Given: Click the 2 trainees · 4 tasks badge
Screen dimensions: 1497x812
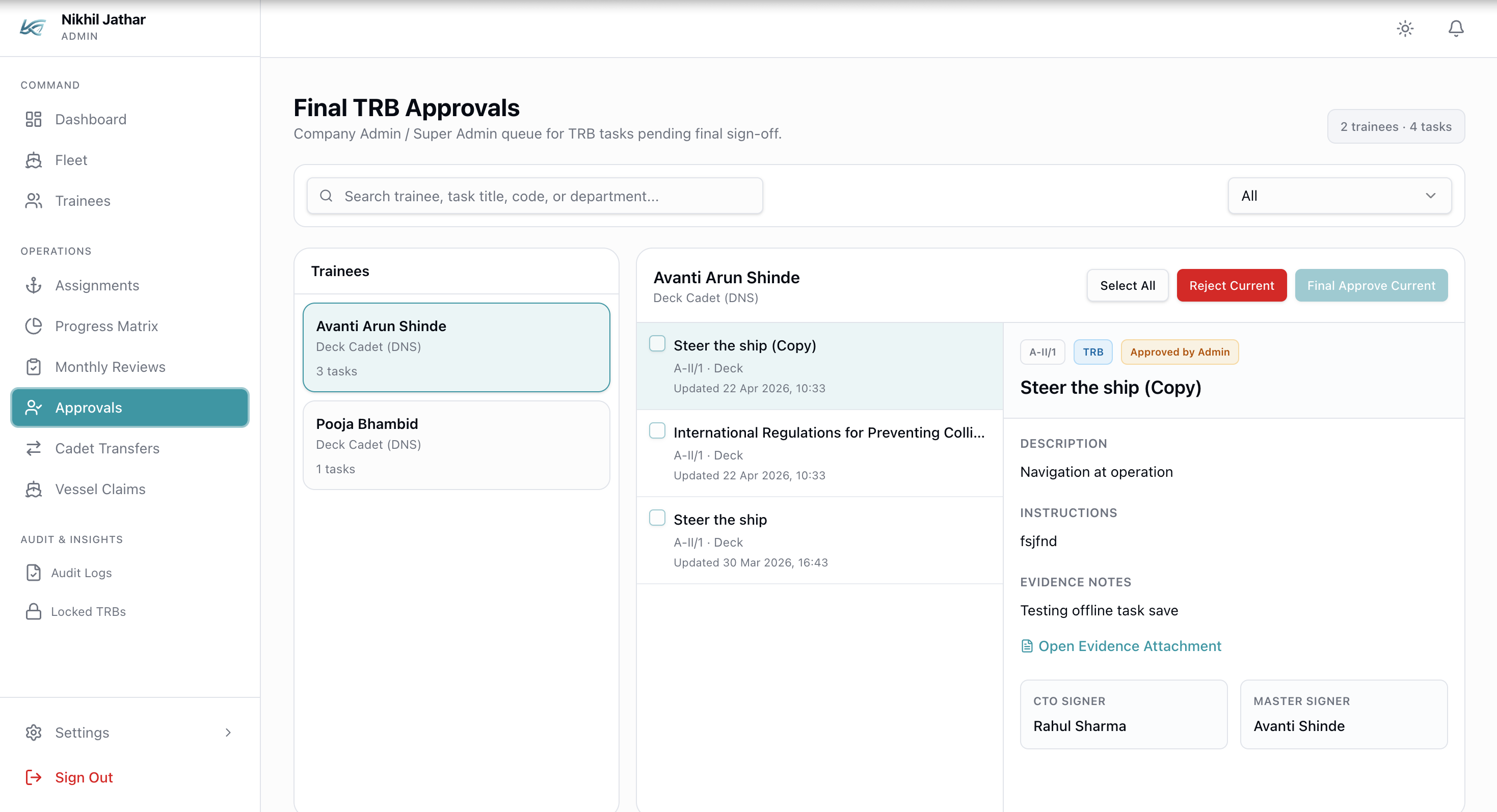Looking at the screenshot, I should 1396,126.
